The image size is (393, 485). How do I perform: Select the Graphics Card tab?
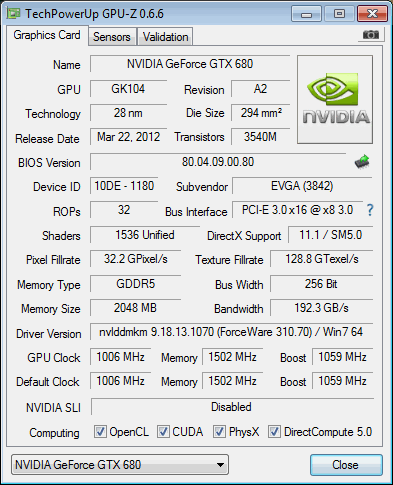tap(47, 35)
